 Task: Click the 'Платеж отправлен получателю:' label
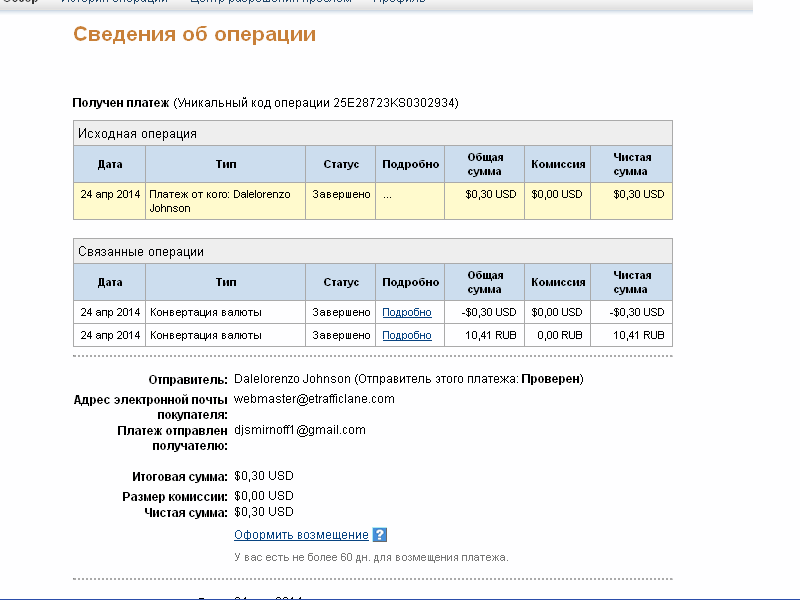(172, 438)
